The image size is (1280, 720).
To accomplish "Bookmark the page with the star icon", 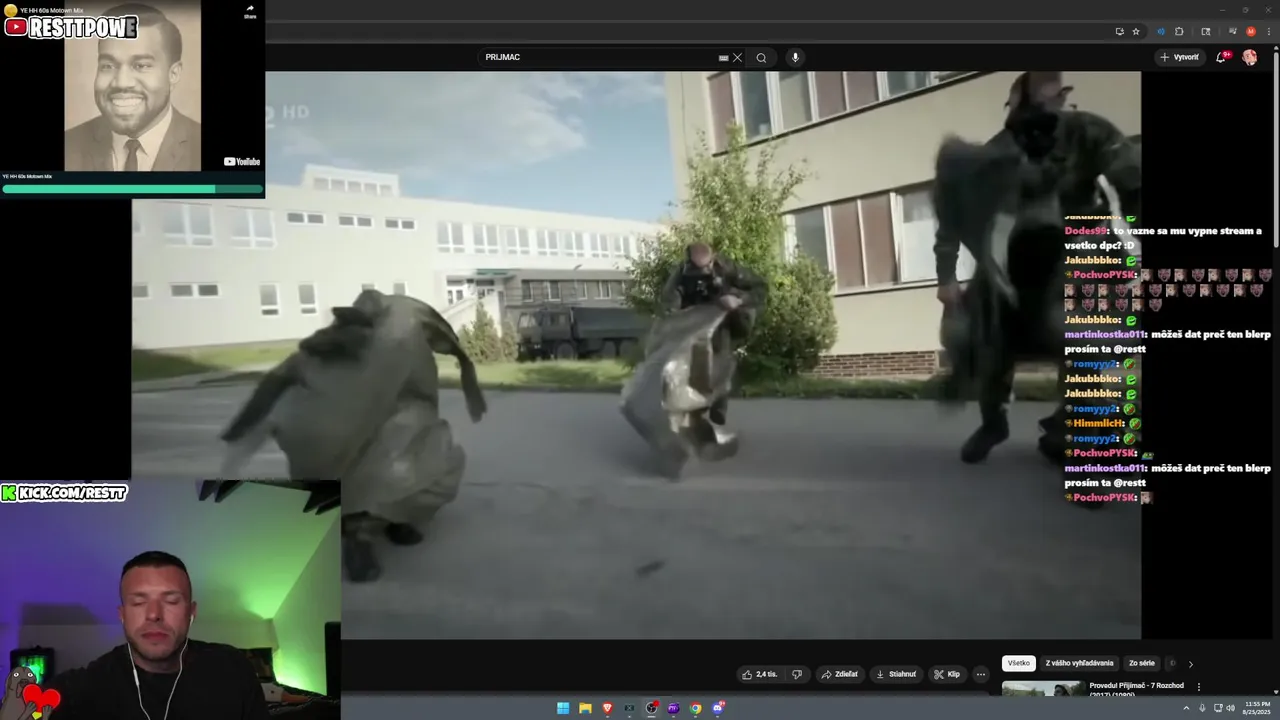I will point(1136,31).
